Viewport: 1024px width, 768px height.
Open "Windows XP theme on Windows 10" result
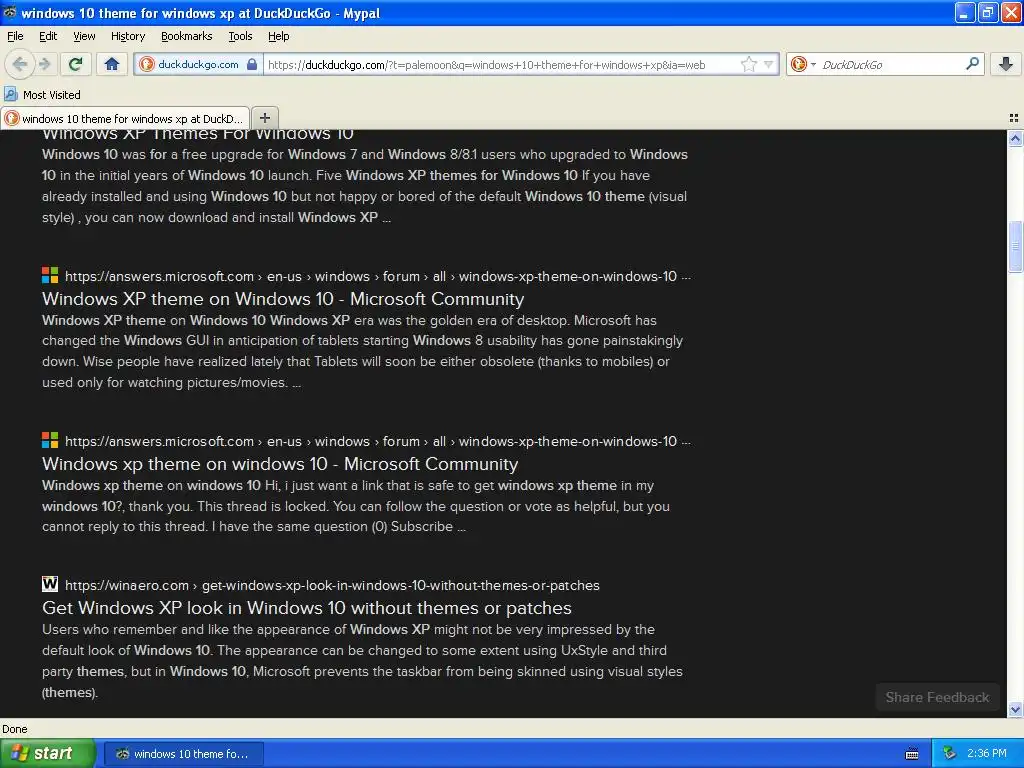(x=283, y=299)
